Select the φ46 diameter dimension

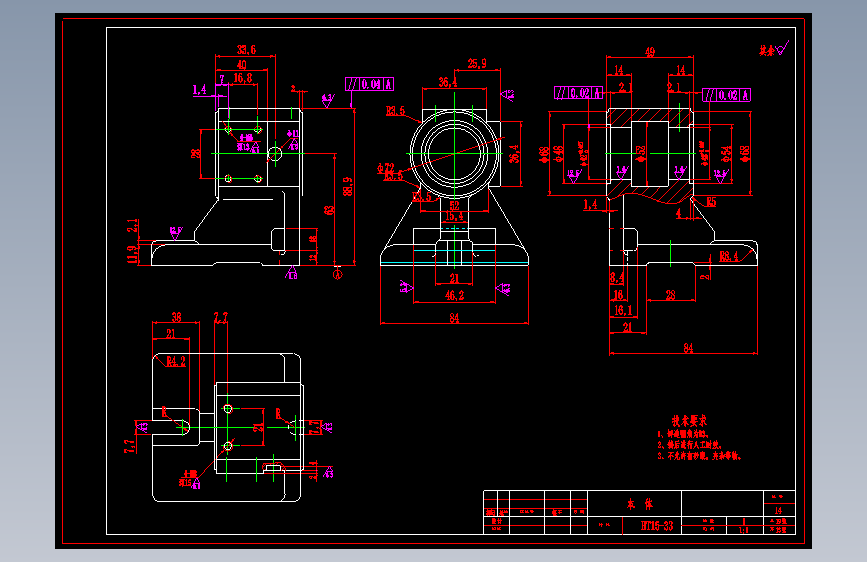click(x=558, y=154)
